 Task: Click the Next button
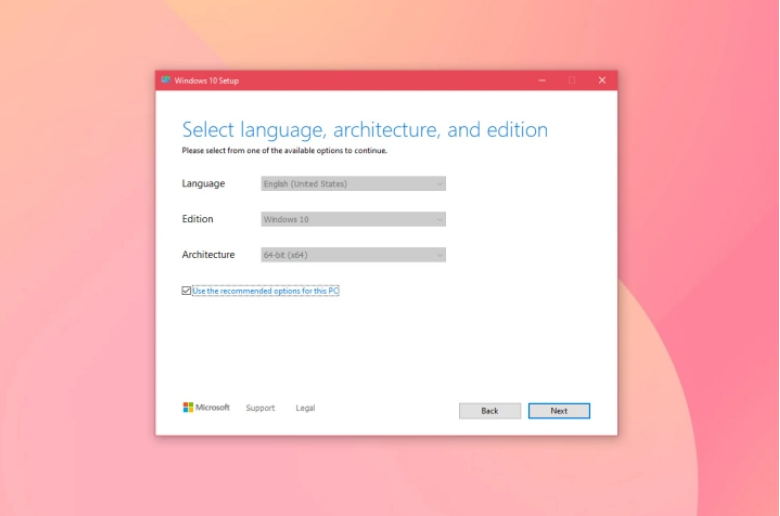559,411
